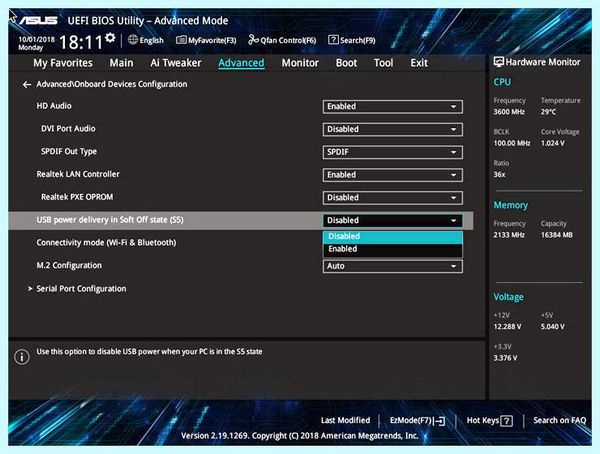
Task: Switch to the Main tab
Action: tap(121, 63)
